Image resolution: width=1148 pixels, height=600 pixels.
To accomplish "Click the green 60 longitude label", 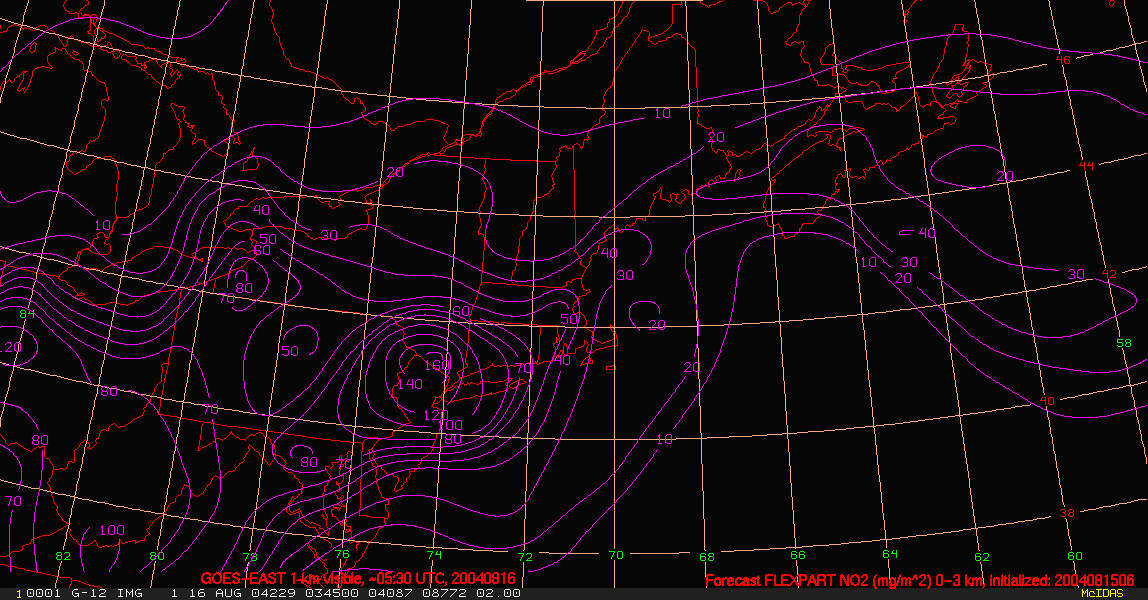I will (x=1075, y=555).
